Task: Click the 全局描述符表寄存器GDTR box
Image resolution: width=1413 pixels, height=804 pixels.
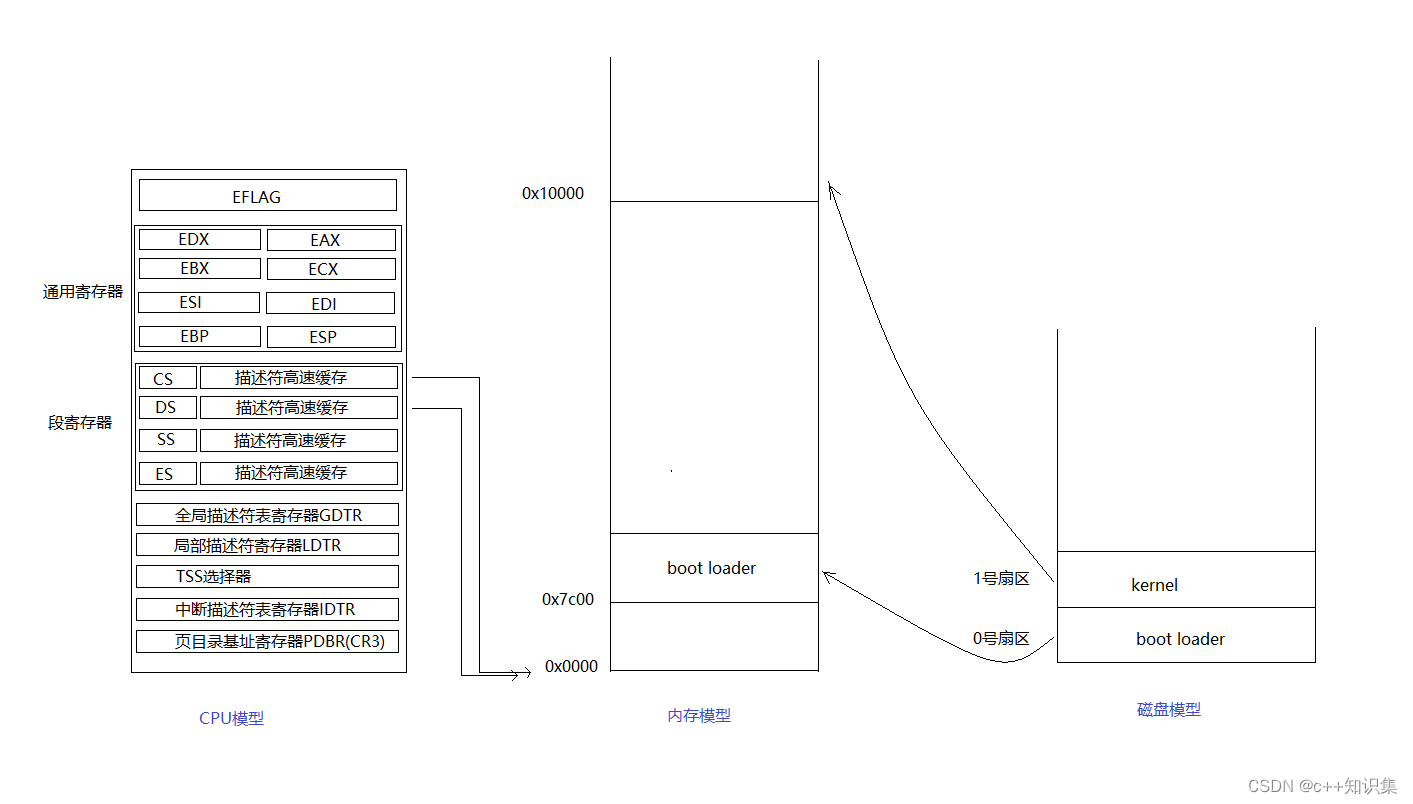Action: click(268, 515)
